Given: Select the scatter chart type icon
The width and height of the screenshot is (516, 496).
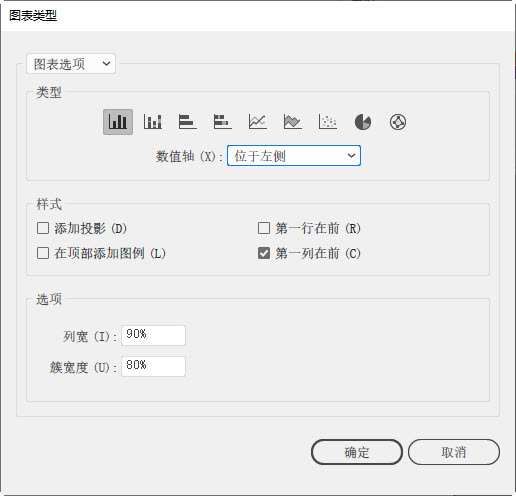Looking at the screenshot, I should coord(328,122).
